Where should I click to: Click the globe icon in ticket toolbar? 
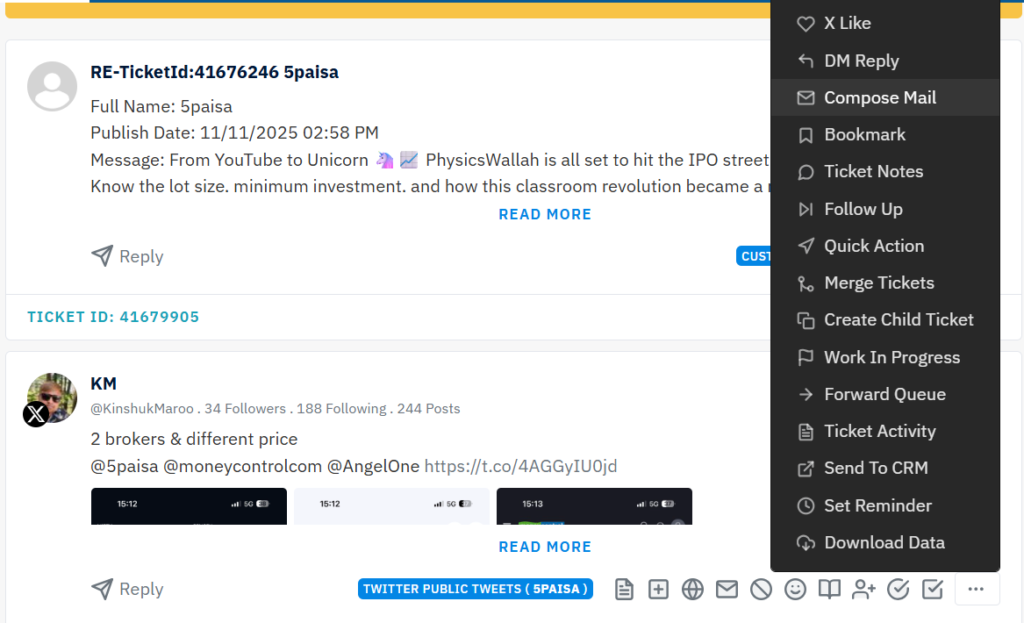pyautogui.click(x=692, y=590)
